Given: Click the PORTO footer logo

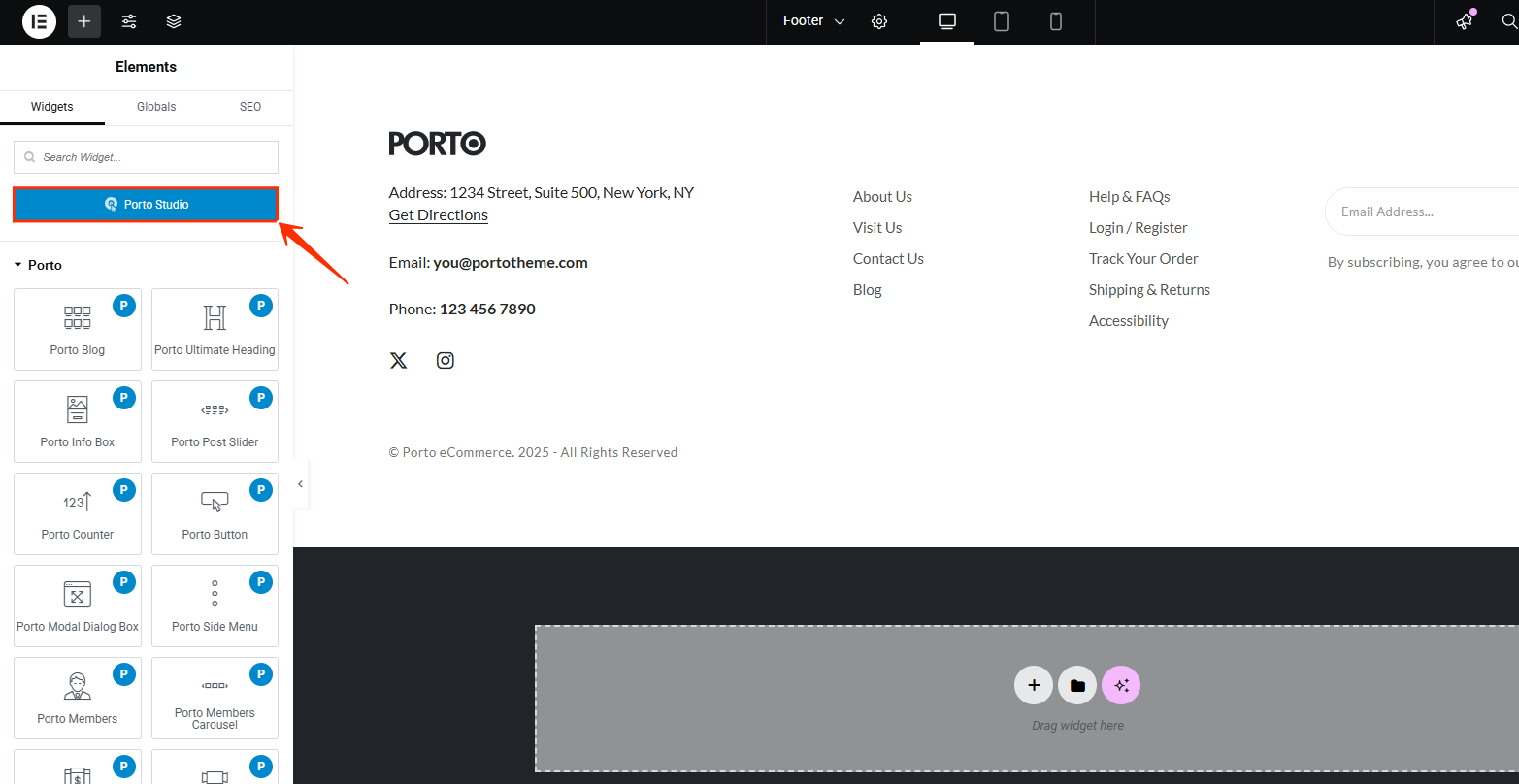Looking at the screenshot, I should point(438,144).
